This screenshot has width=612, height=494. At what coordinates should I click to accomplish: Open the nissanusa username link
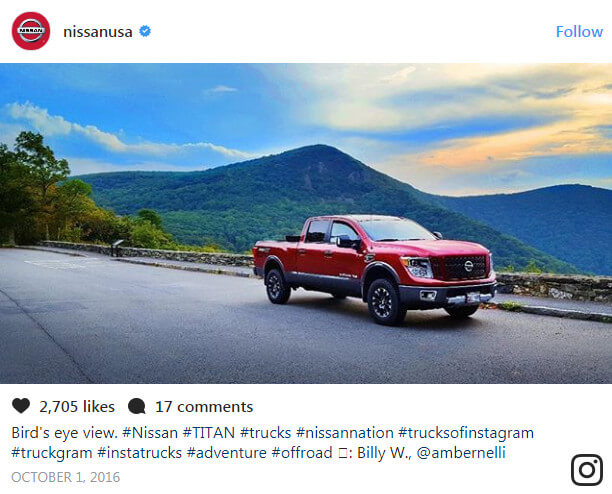98,31
